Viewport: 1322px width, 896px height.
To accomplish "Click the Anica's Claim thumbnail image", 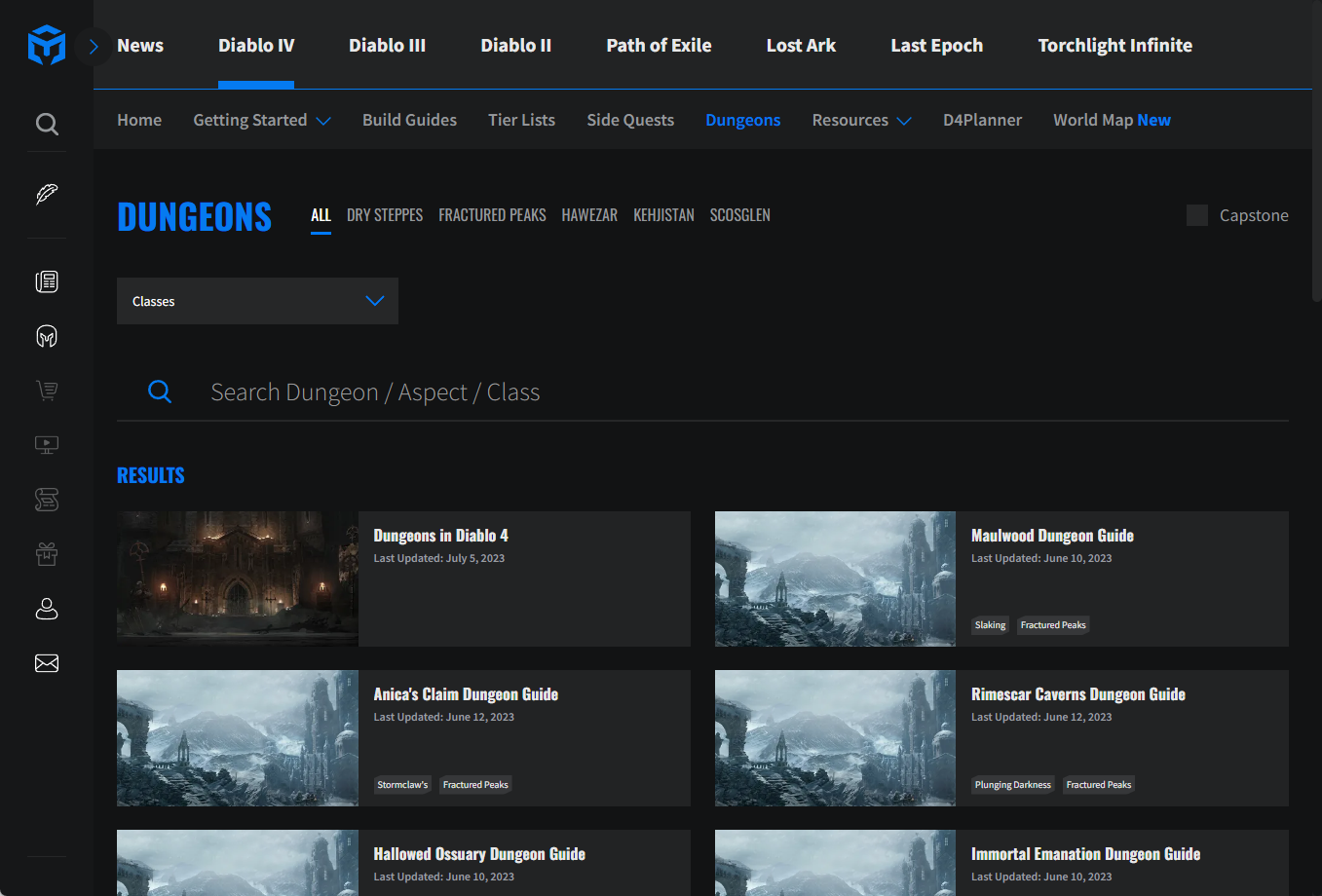I will [x=238, y=738].
